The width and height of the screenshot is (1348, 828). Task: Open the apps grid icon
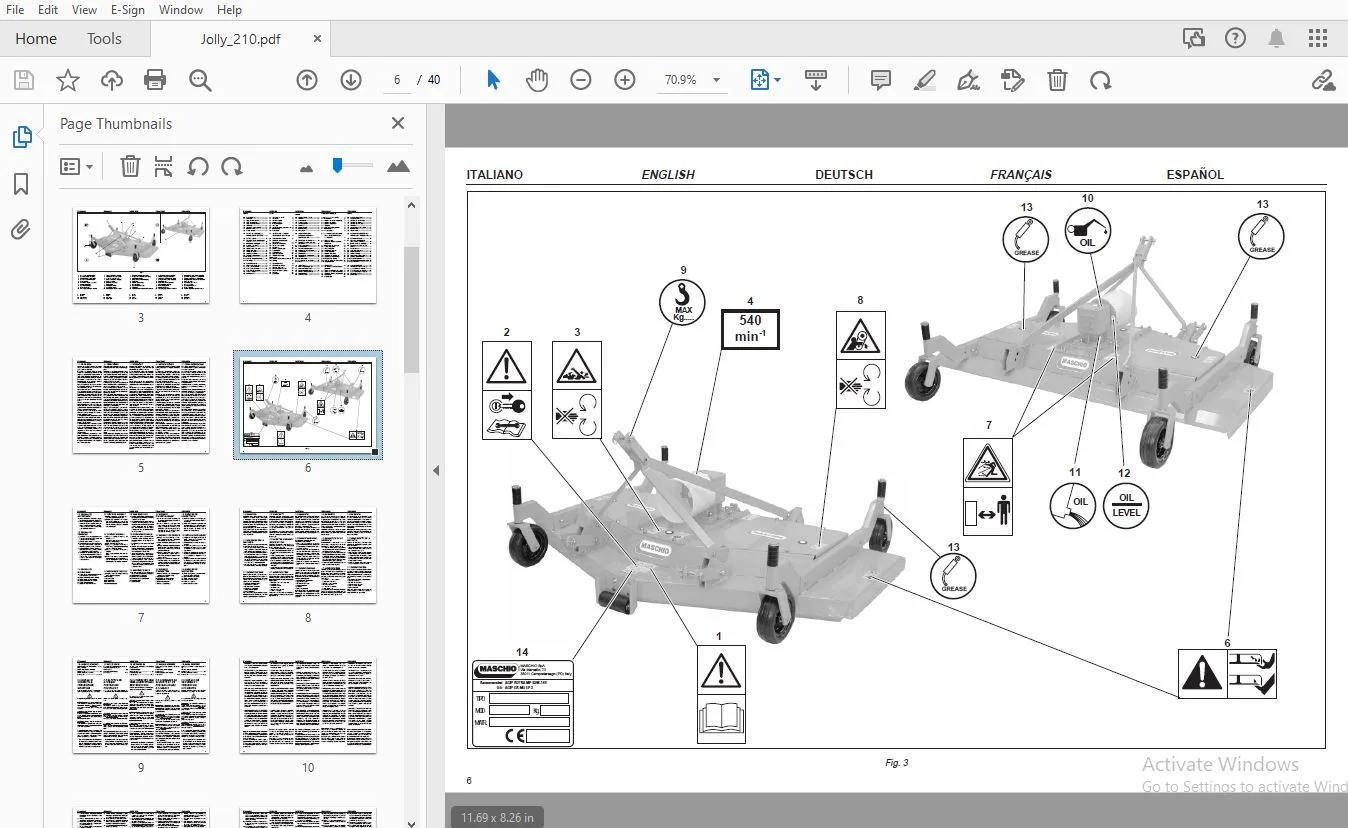tap(1318, 39)
